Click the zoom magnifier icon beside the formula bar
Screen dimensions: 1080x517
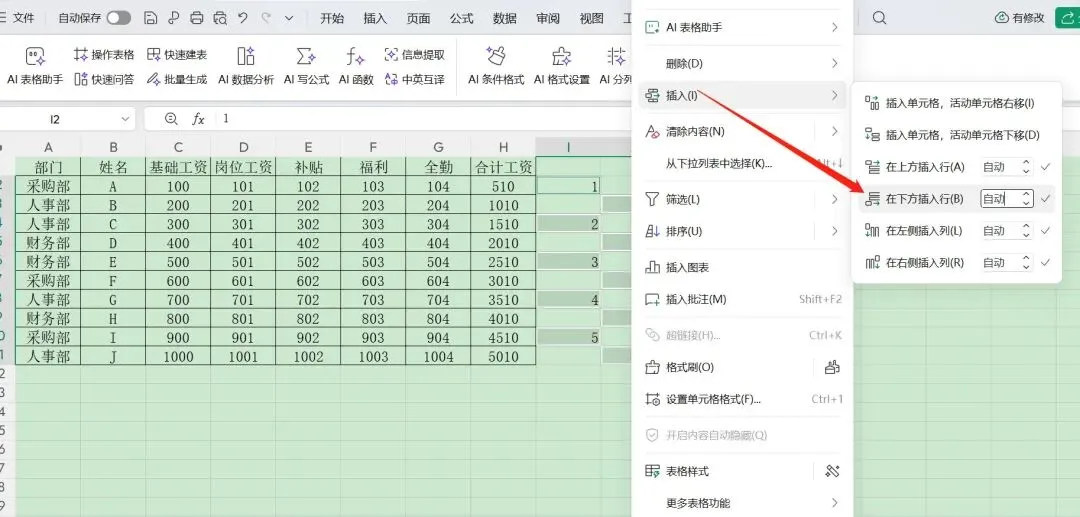(172, 119)
